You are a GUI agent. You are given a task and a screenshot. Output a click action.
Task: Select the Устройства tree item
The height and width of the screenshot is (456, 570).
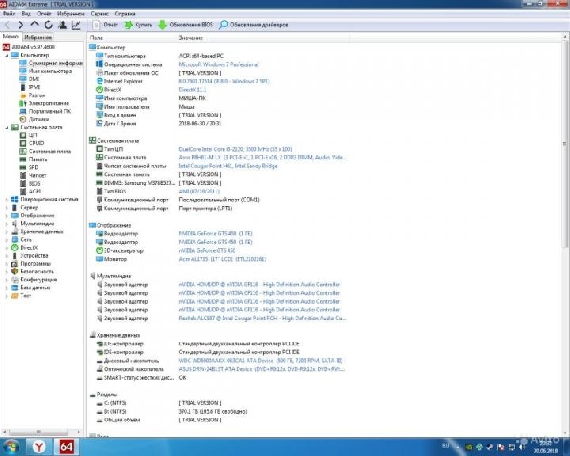[29, 256]
